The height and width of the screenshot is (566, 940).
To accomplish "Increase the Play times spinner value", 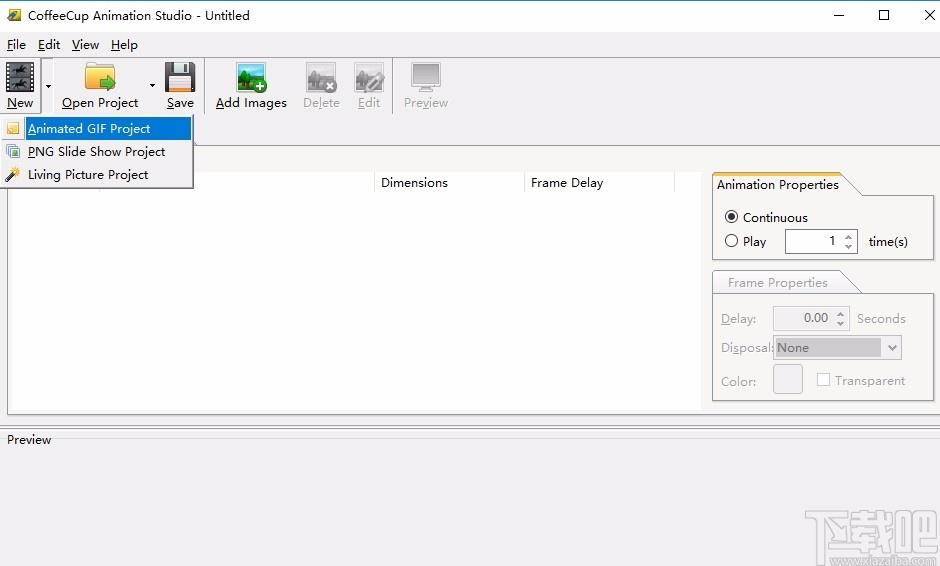I will [848, 237].
